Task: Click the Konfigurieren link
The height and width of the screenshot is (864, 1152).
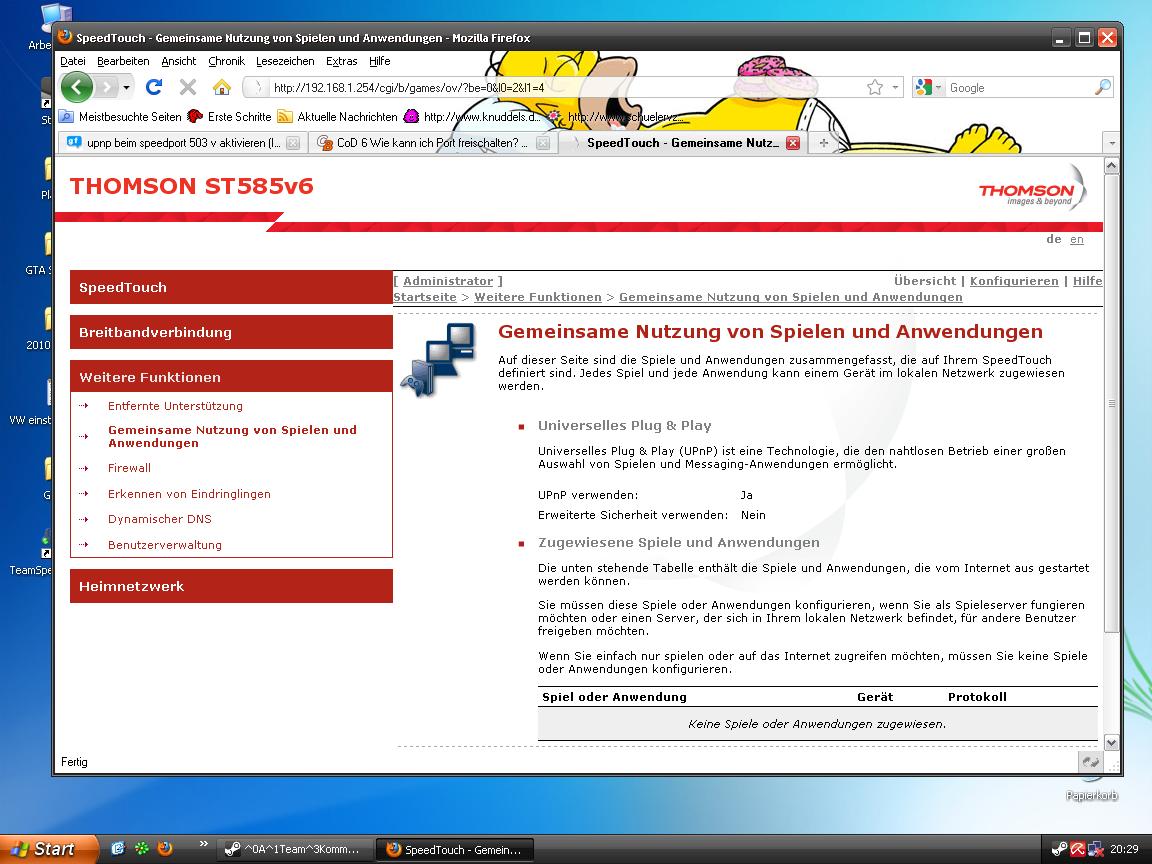Action: point(1014,281)
